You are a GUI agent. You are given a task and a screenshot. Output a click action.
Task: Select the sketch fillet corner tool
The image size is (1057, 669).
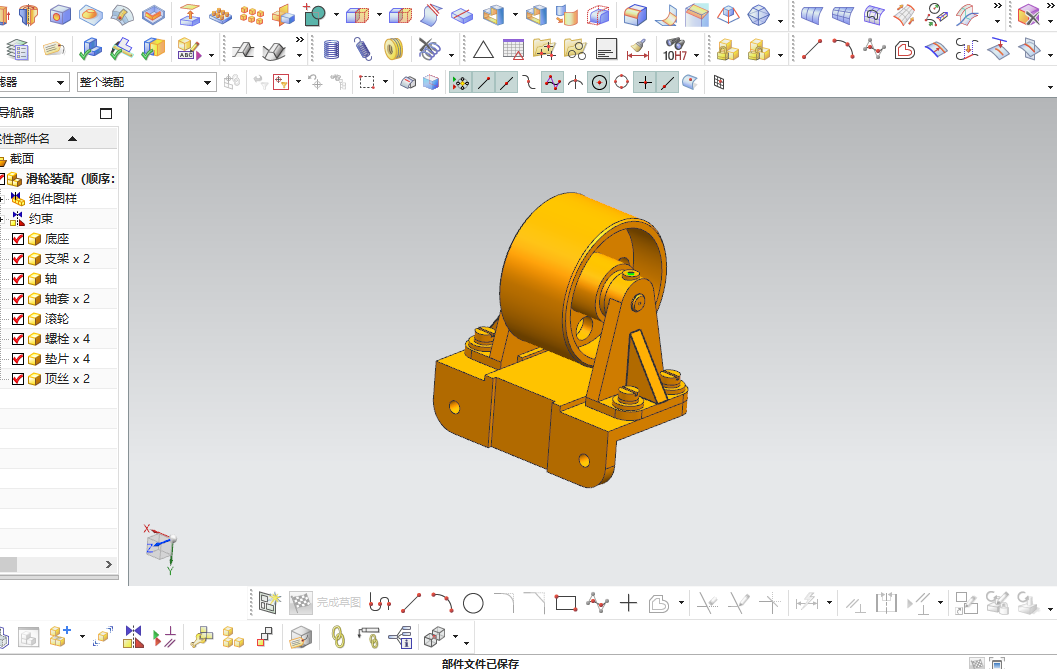click(504, 603)
